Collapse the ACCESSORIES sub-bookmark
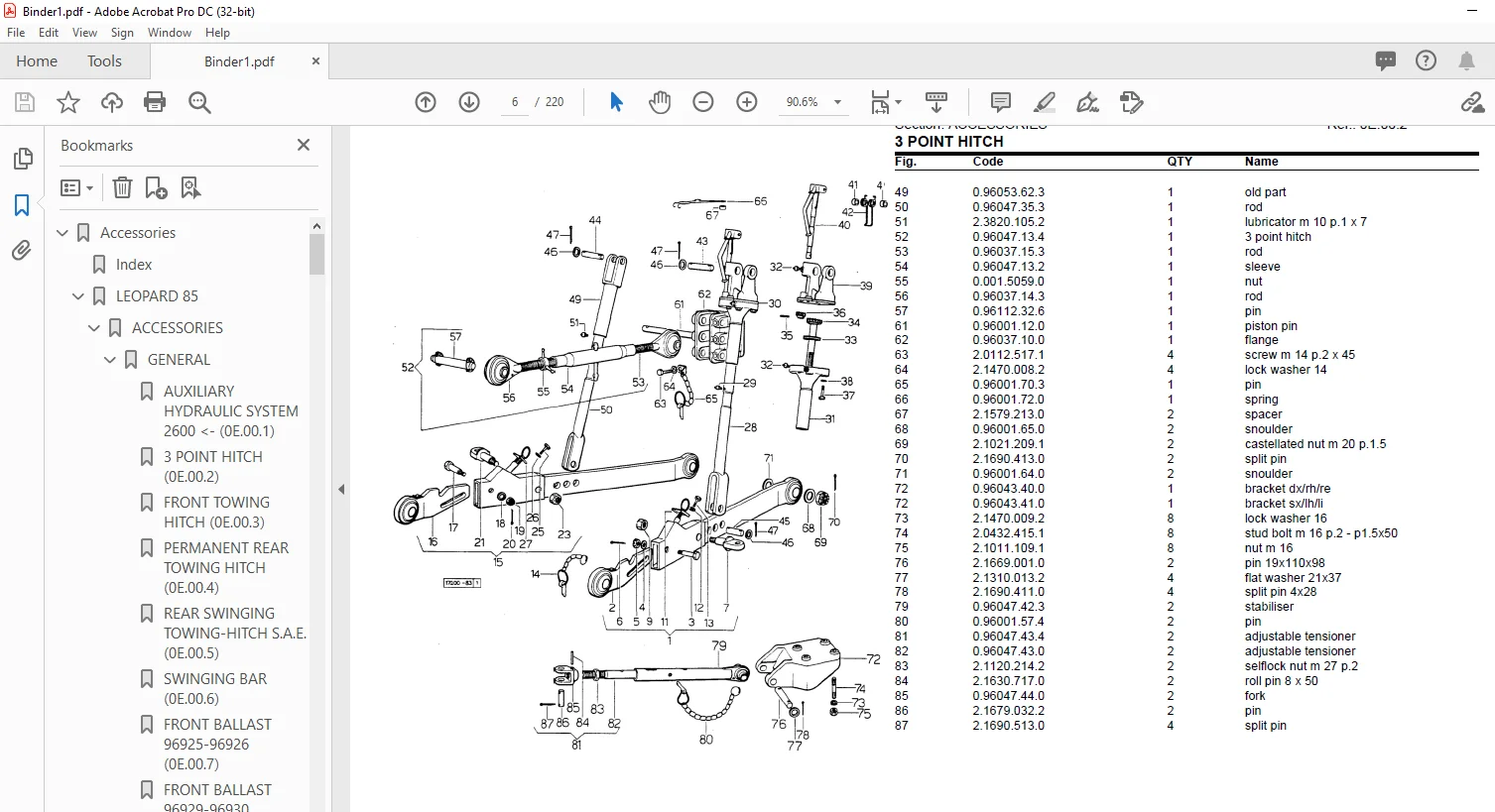 tap(94, 328)
